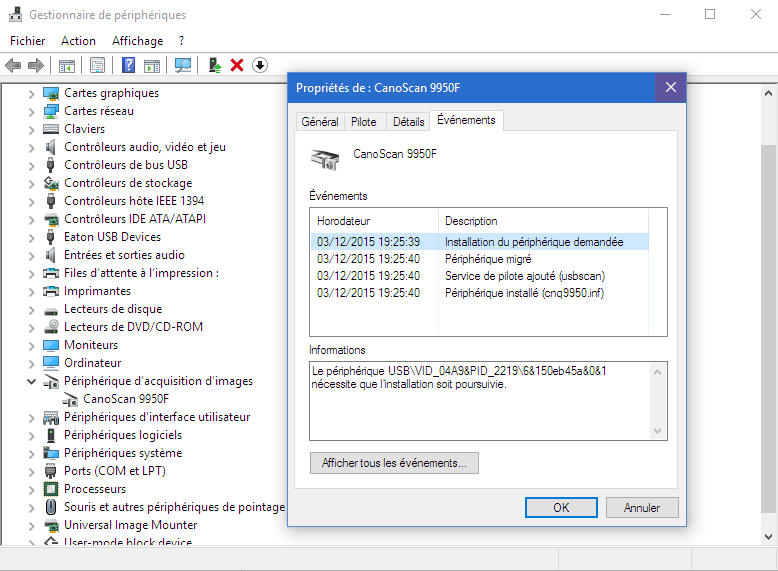The width and height of the screenshot is (778, 571).
Task: Click the device tree scroll-up arrow
Action: pos(768,93)
